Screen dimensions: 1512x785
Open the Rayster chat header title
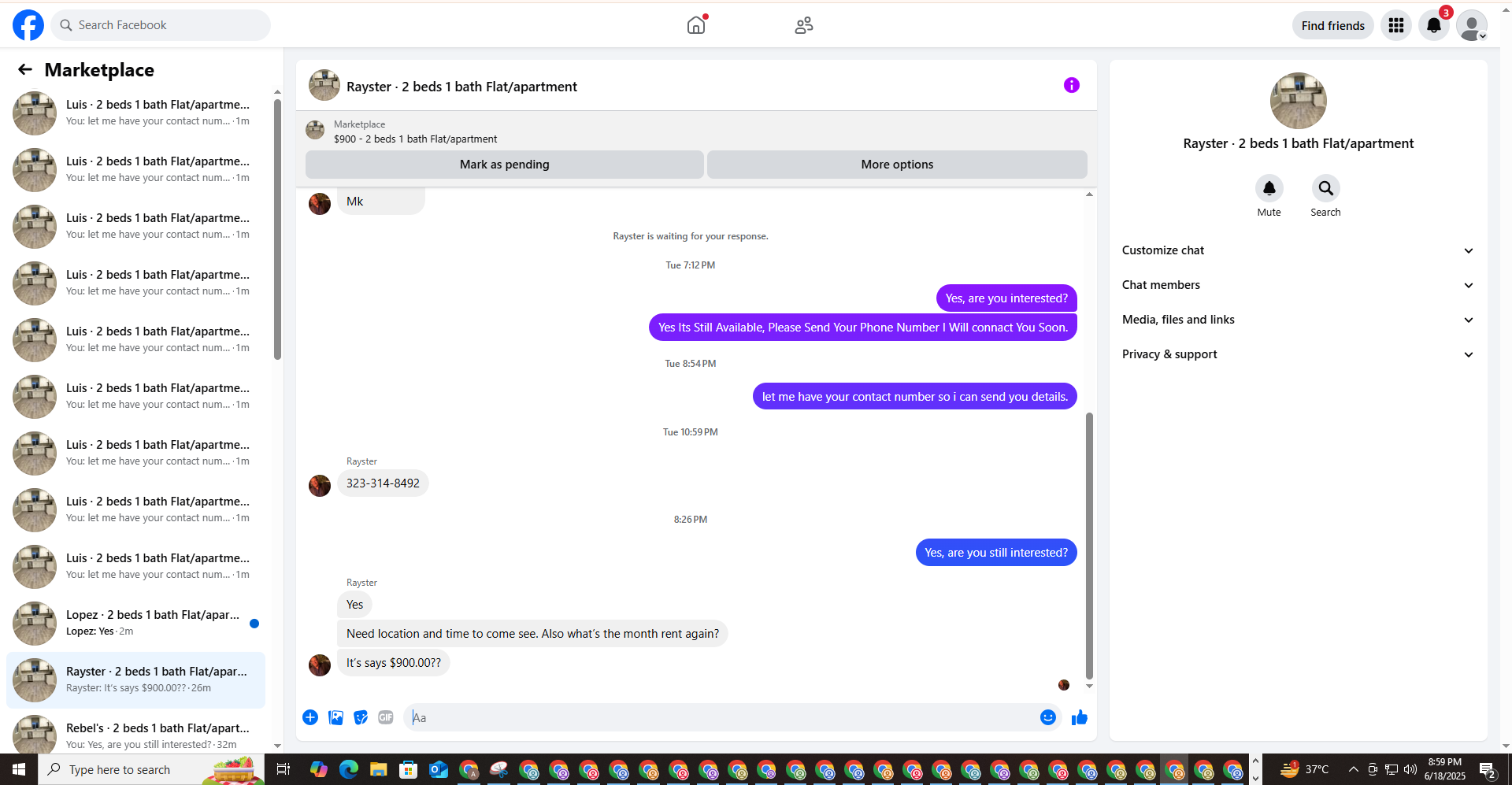tap(461, 87)
